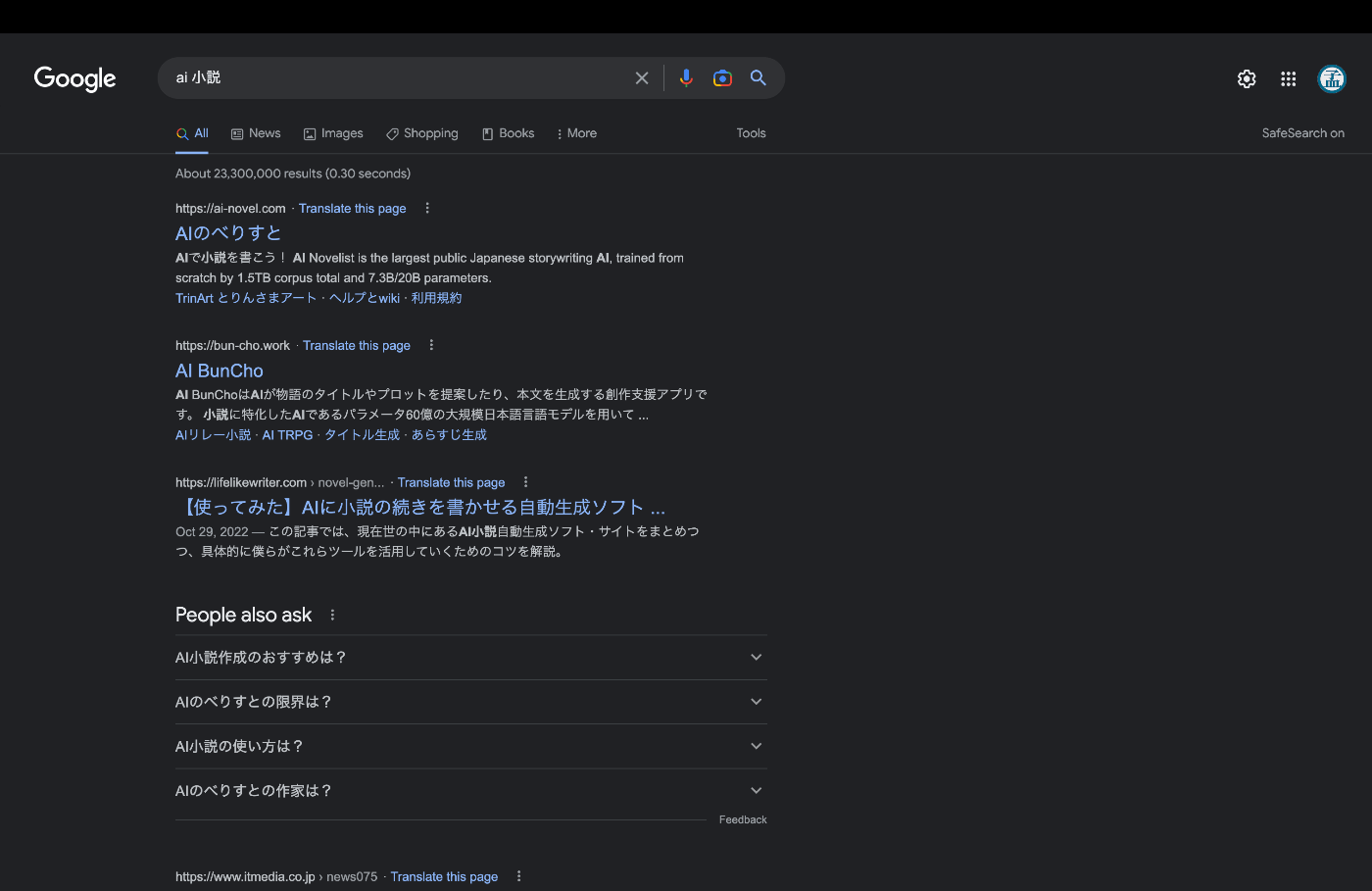Open the AI BunCho result title
1372x891 pixels.
220,371
